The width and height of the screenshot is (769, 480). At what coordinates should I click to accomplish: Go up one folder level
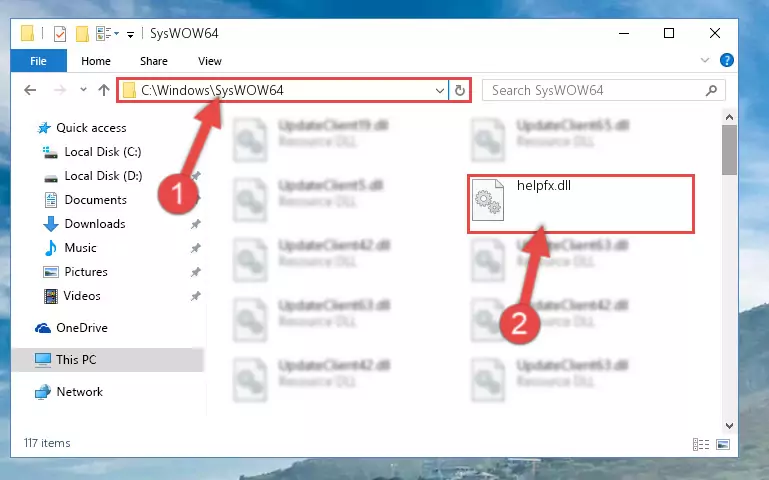point(103,90)
